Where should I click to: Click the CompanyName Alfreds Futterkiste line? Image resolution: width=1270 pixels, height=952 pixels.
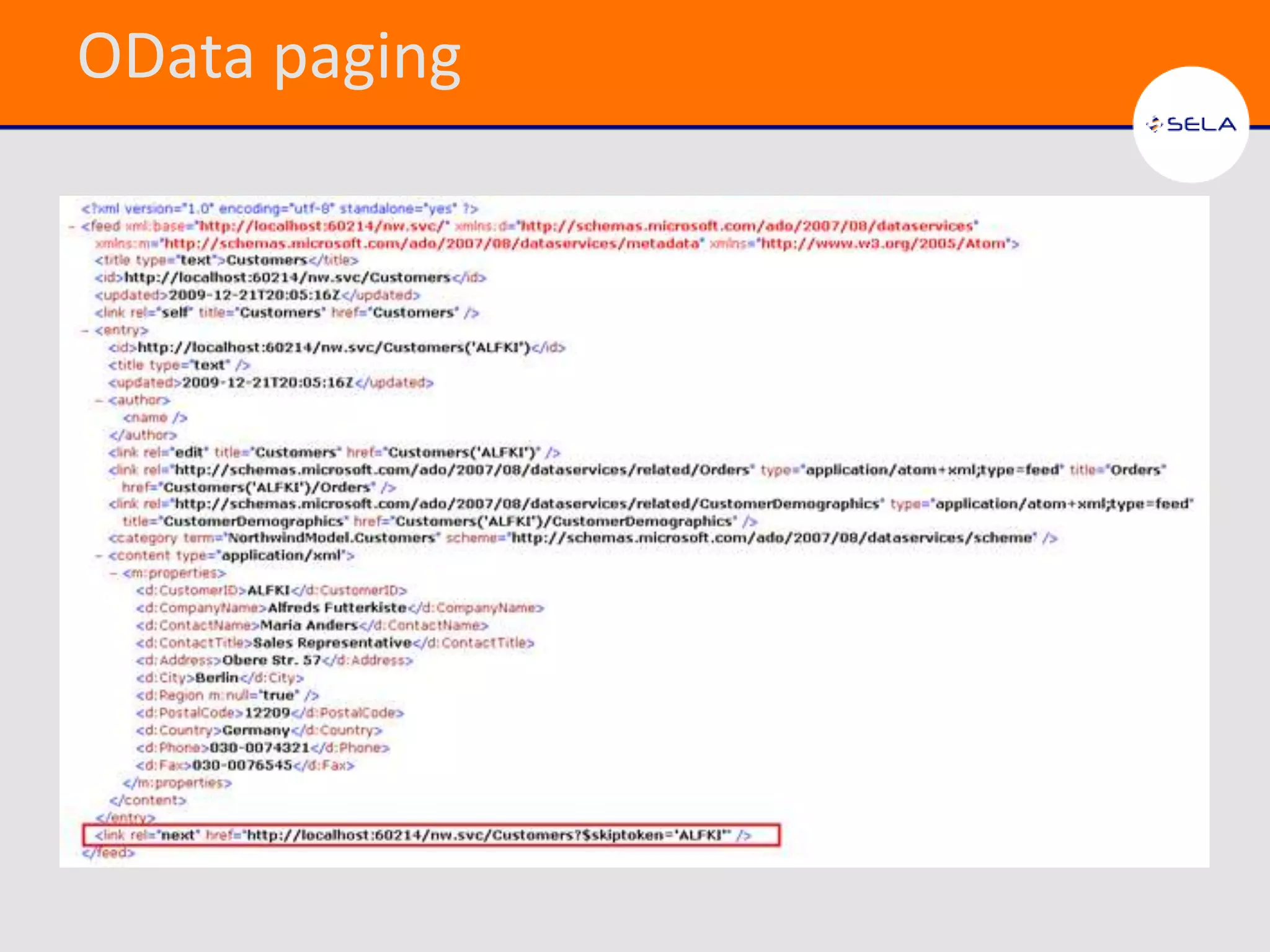click(340, 608)
